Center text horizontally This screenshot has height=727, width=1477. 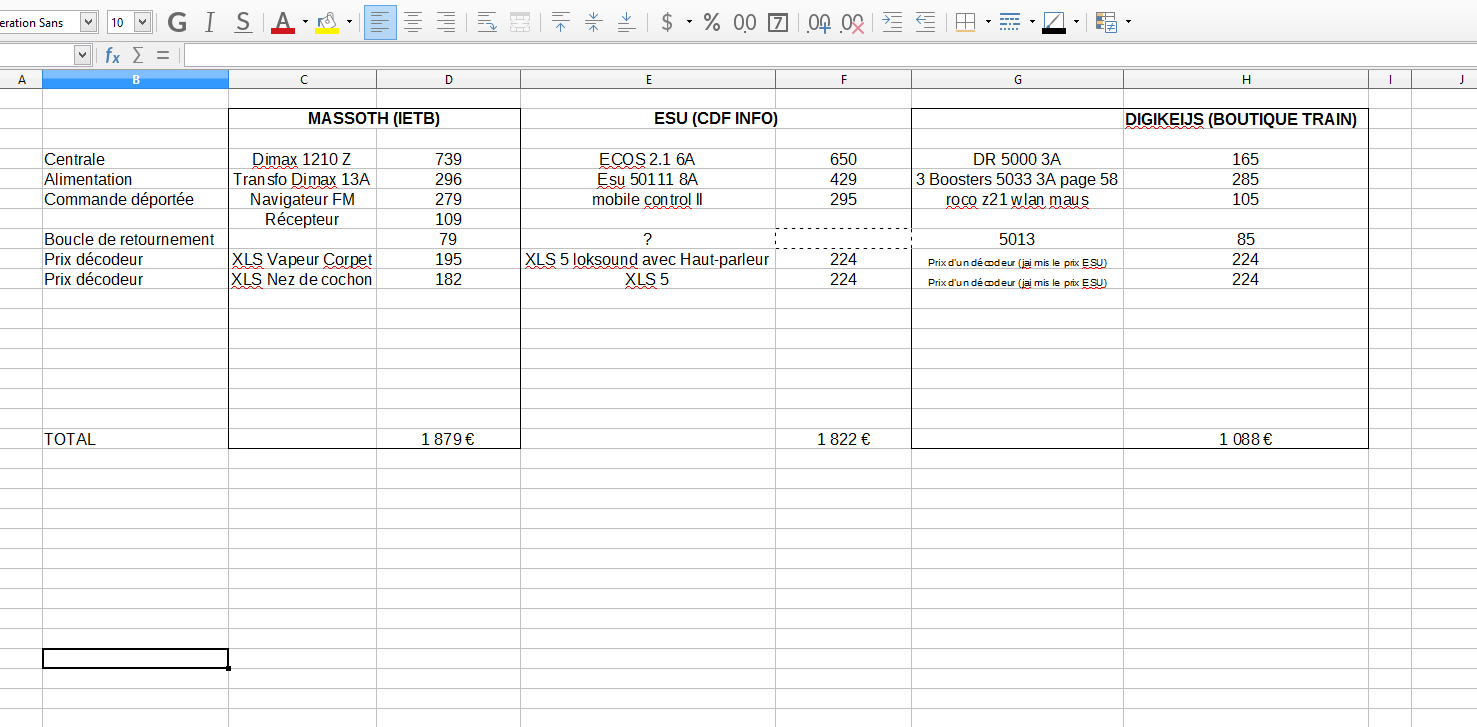coord(413,22)
